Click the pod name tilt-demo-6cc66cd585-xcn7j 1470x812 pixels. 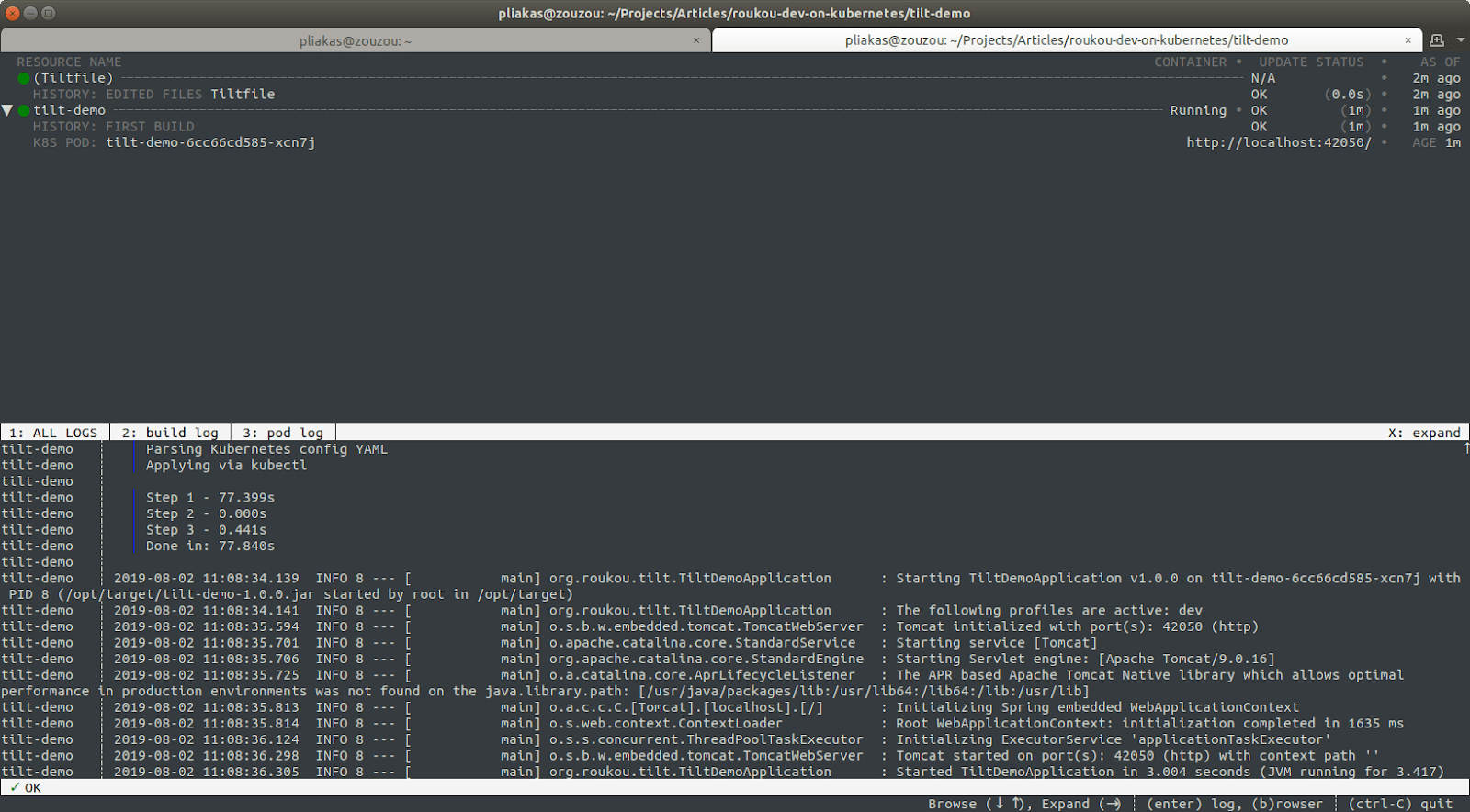210,142
